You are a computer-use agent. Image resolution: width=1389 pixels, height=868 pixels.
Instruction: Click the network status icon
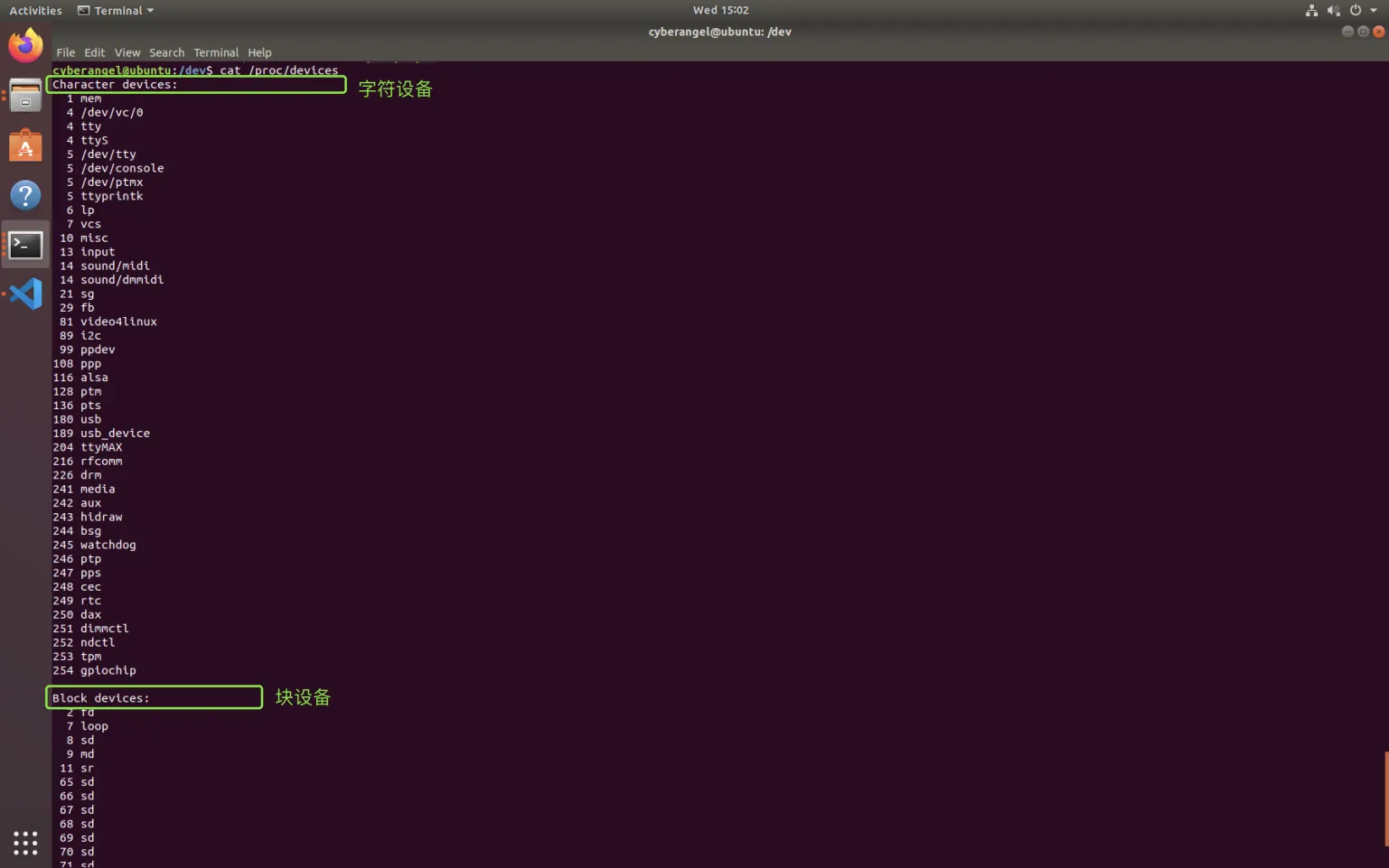[x=1311, y=11]
